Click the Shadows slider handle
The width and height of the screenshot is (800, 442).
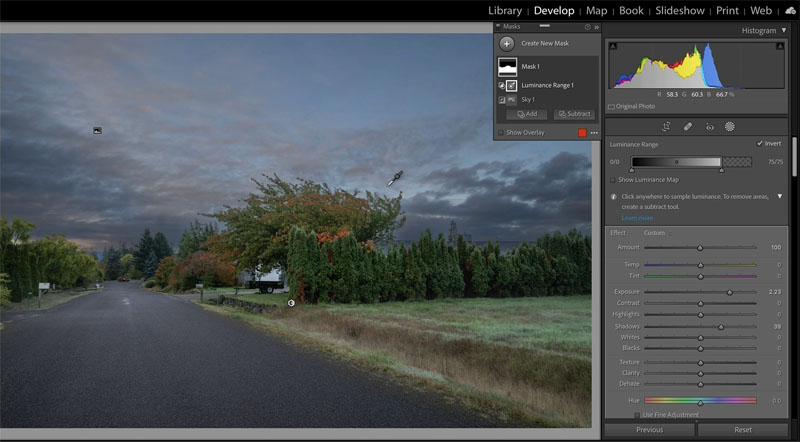721,327
